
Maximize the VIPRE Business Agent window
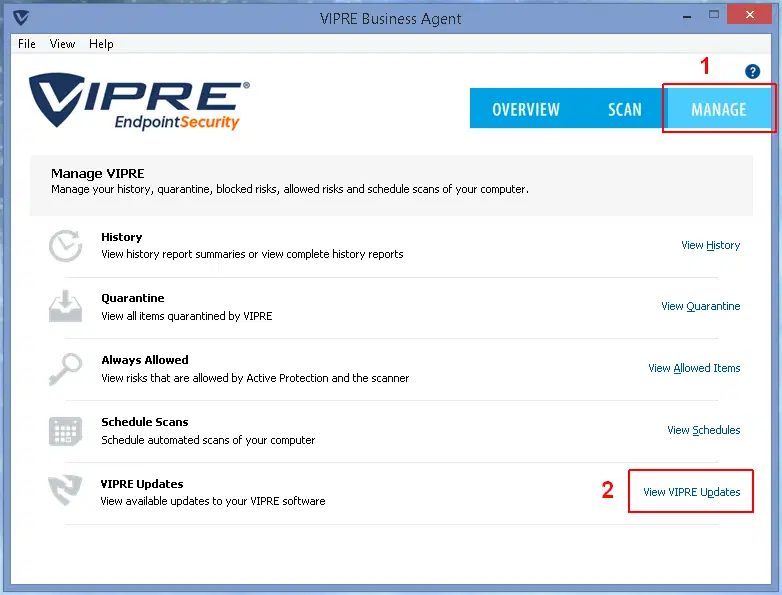pyautogui.click(x=714, y=14)
